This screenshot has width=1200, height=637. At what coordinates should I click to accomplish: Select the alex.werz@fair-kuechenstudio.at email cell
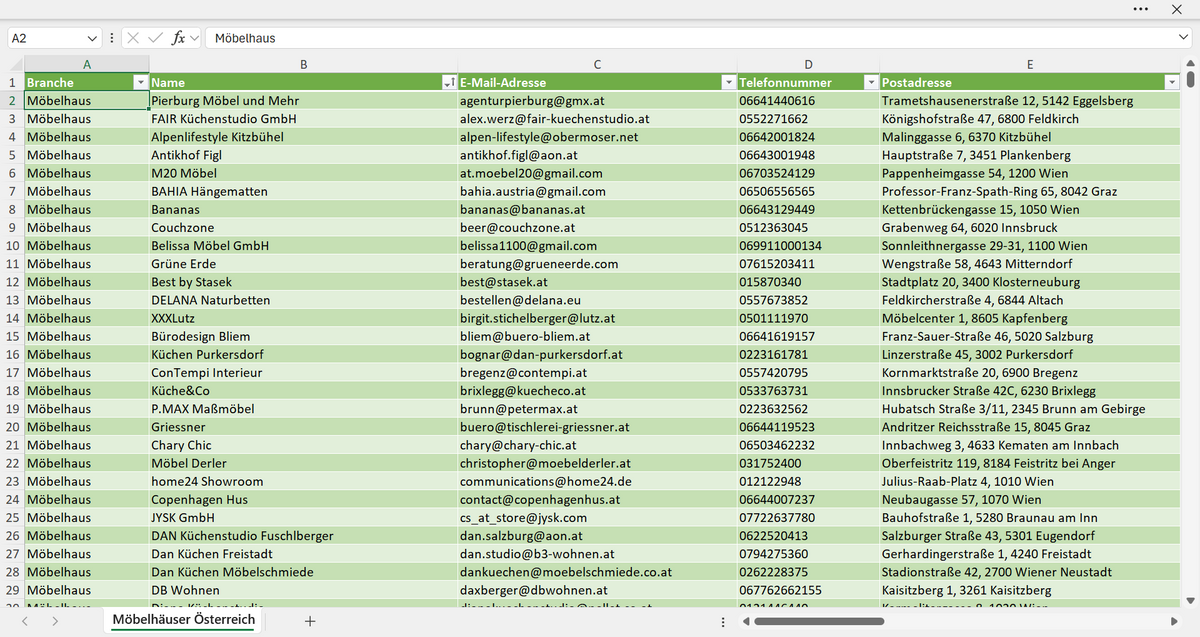(x=597, y=119)
